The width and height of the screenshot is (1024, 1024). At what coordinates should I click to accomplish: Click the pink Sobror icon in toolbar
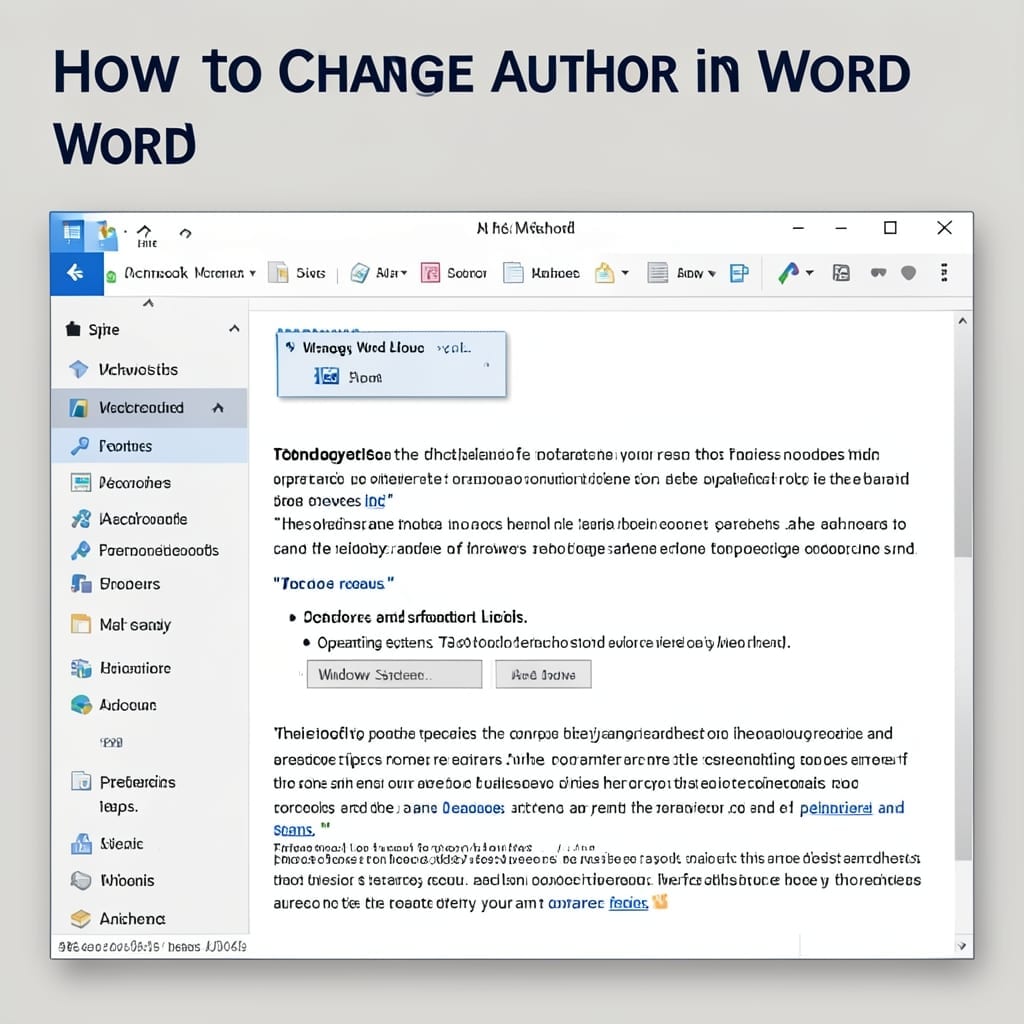(430, 273)
